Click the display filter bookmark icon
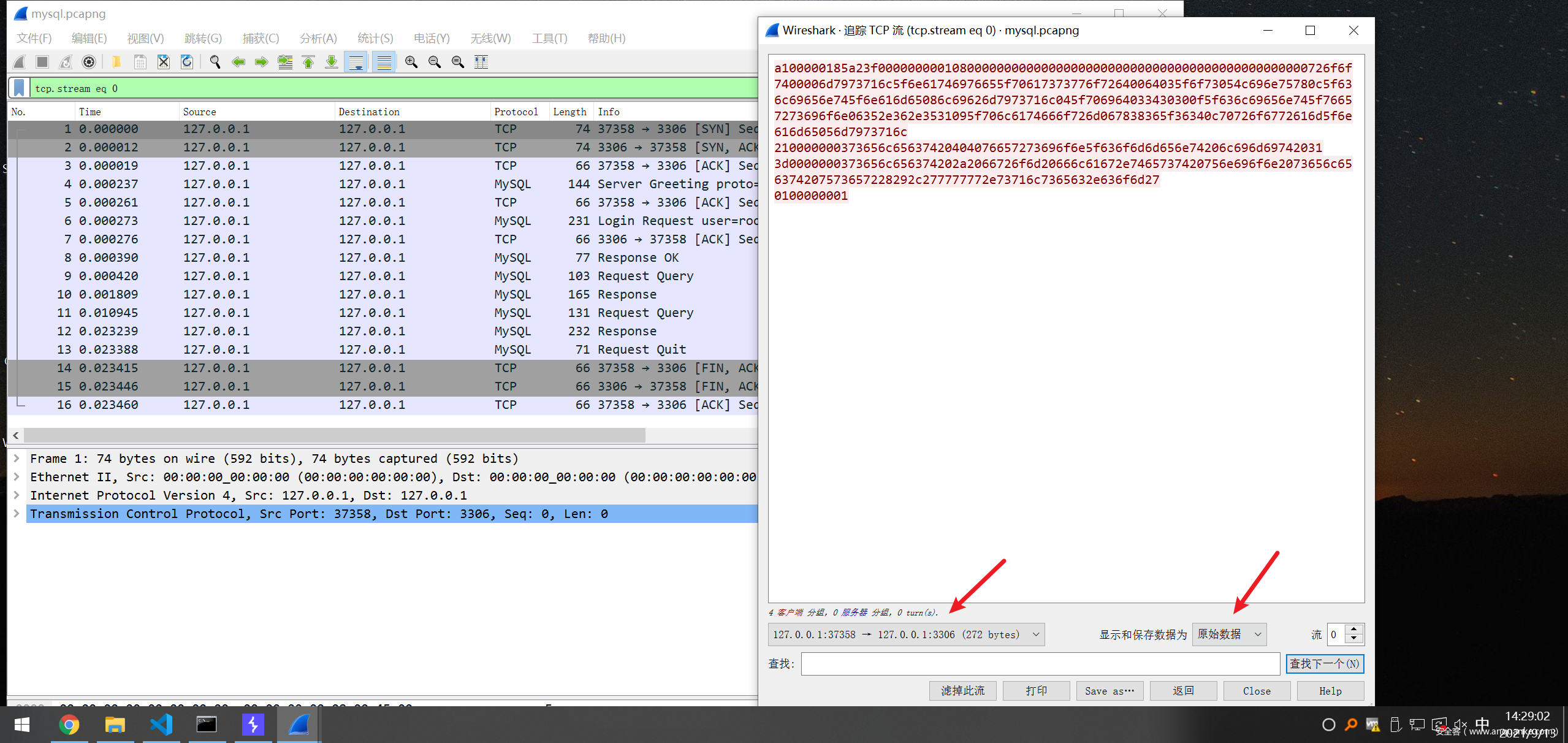 tap(20, 88)
